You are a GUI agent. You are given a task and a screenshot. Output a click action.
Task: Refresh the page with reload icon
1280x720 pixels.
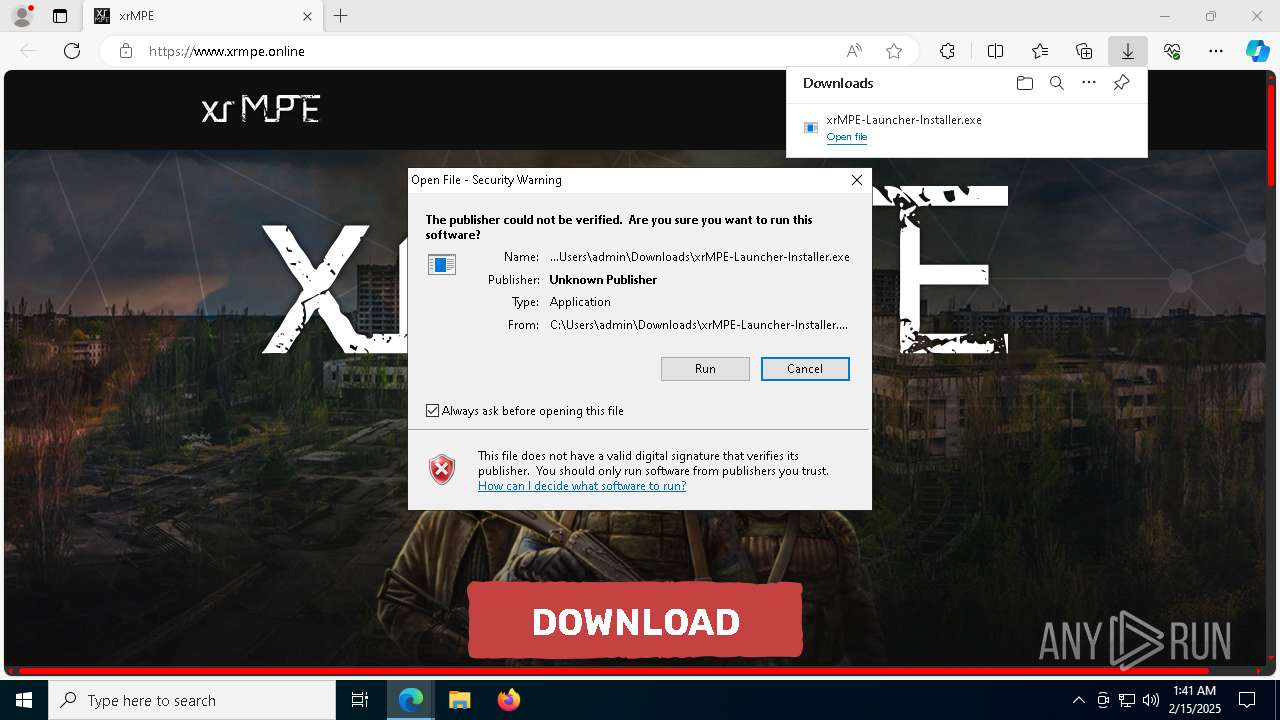[x=72, y=51]
